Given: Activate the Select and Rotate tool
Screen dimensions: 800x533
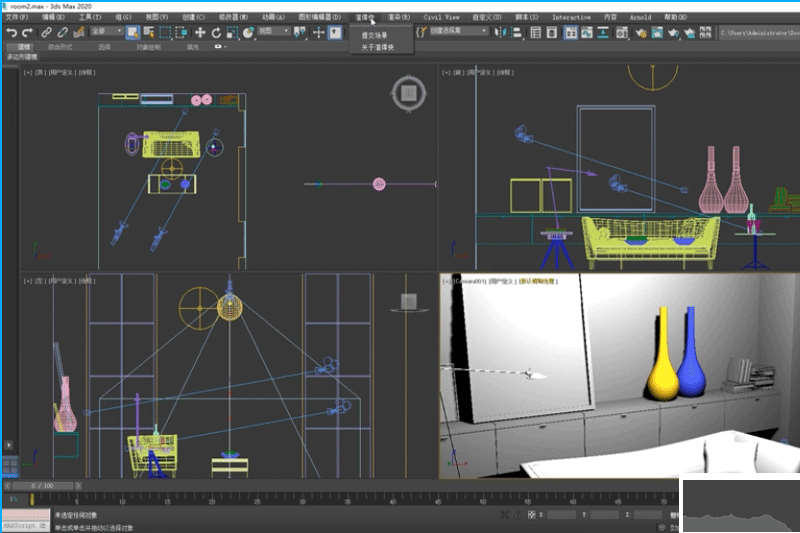Looking at the screenshot, I should click(x=216, y=32).
